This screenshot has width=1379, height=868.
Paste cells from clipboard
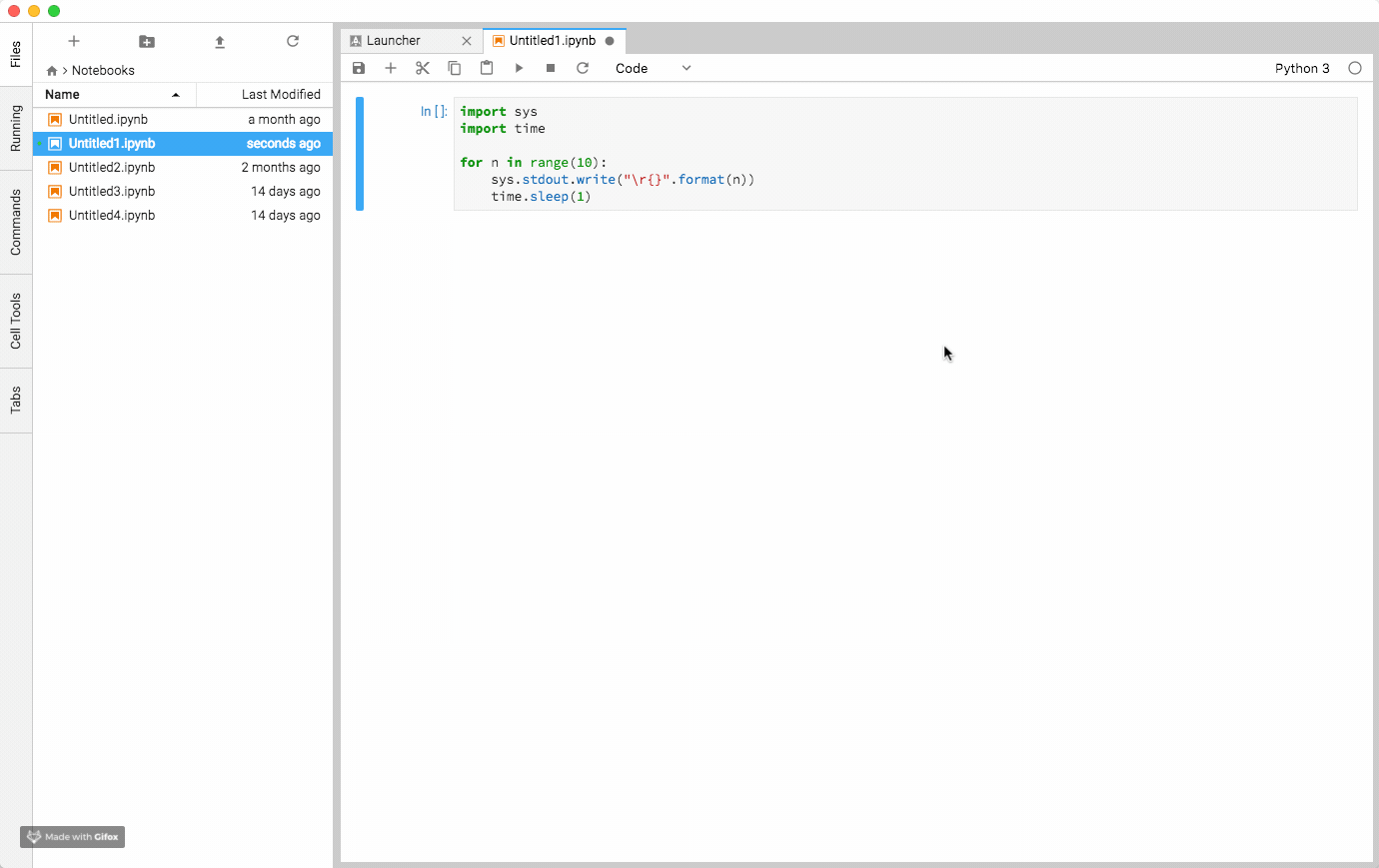[487, 68]
